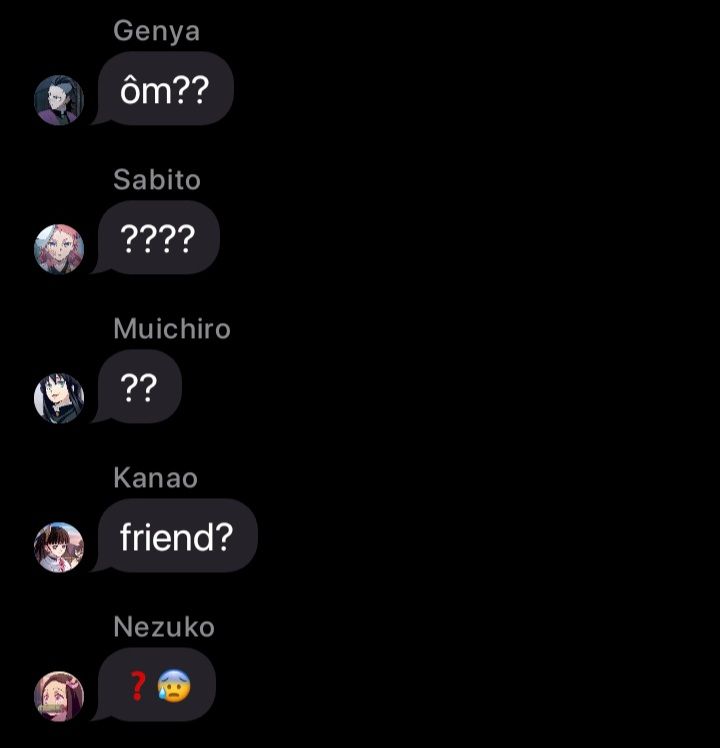Click the Sabito sender name
The height and width of the screenshot is (748, 720).
pyautogui.click(x=157, y=180)
